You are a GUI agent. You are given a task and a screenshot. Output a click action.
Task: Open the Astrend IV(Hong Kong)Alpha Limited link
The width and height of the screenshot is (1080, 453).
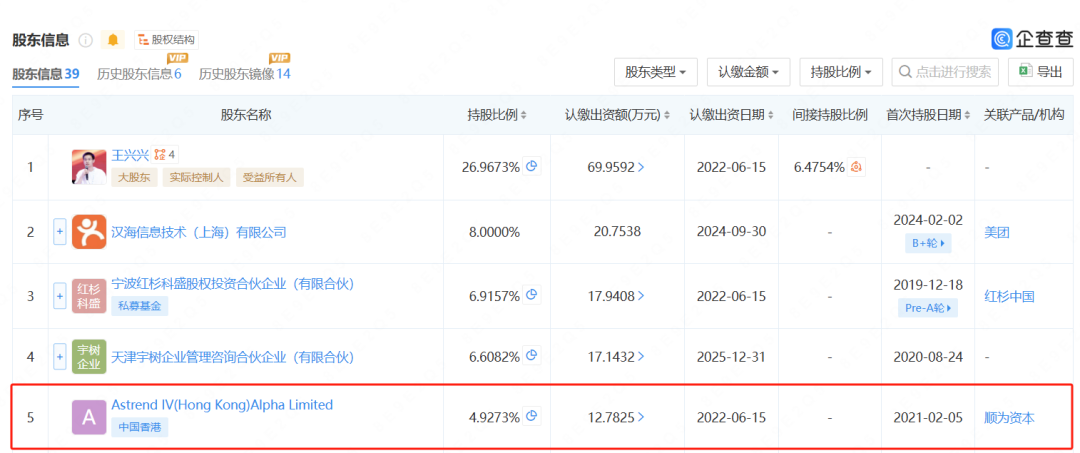(222, 405)
